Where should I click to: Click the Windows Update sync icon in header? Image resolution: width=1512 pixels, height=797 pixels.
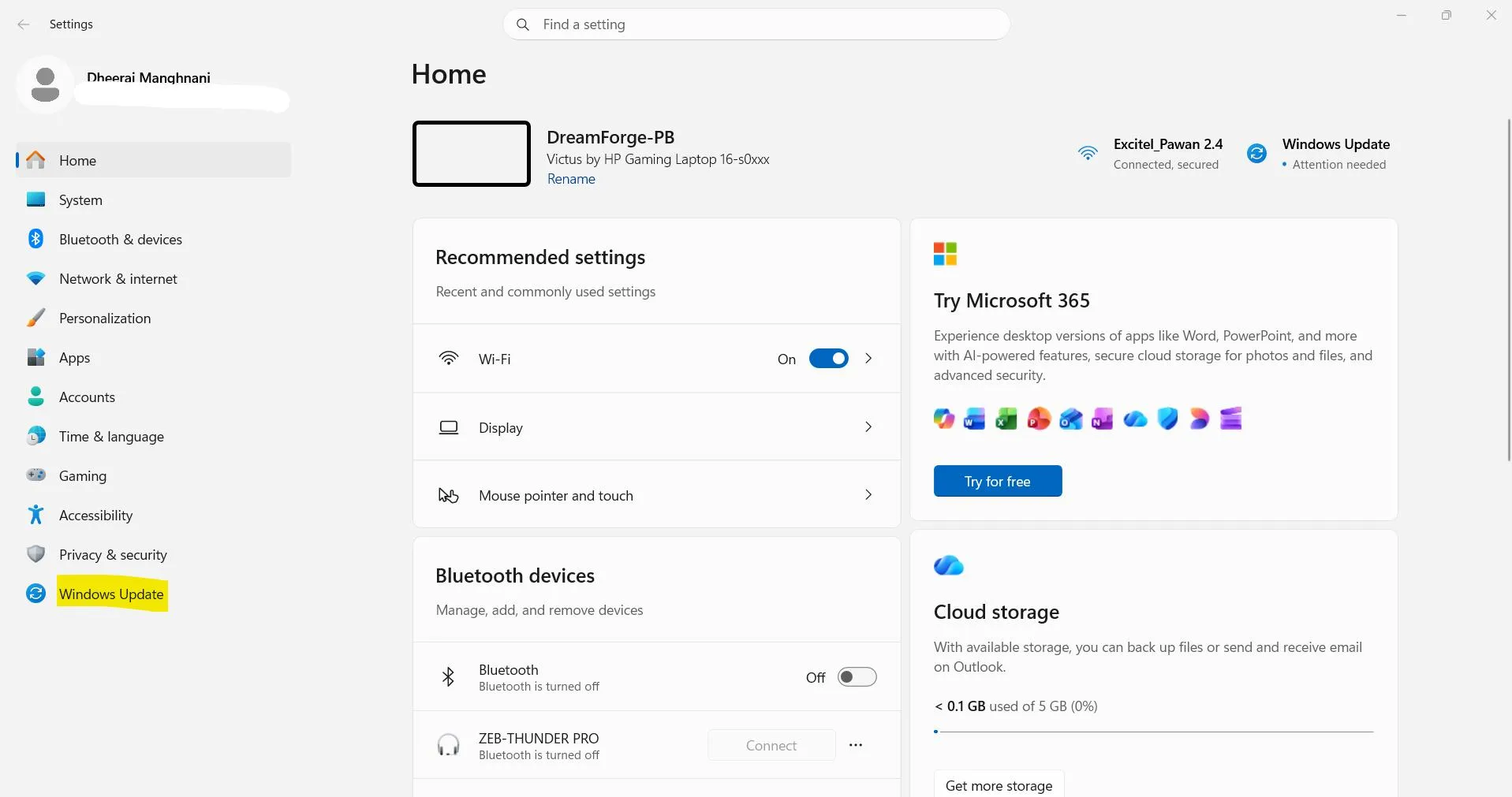pyautogui.click(x=1256, y=153)
